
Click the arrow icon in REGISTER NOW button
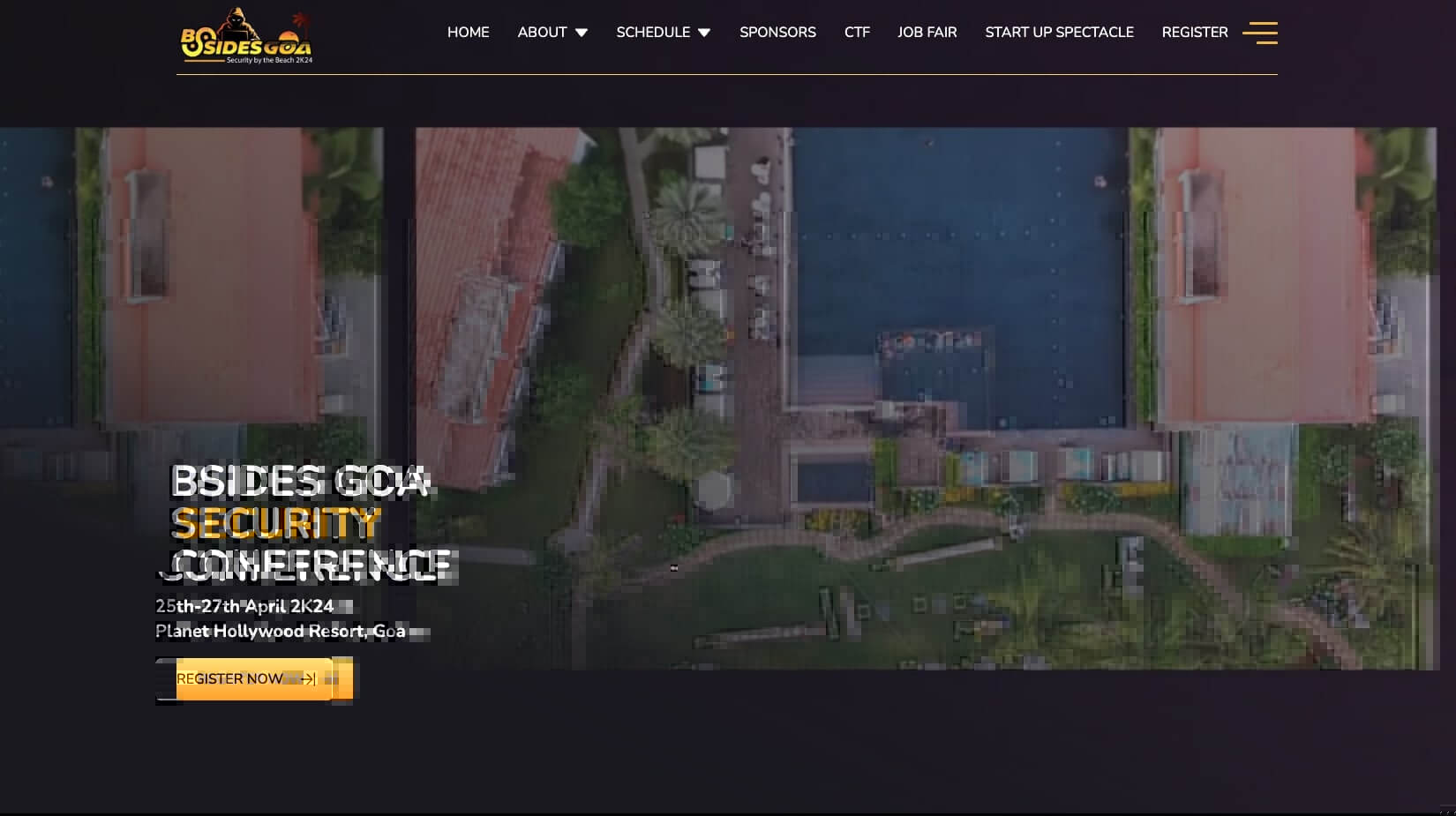[x=308, y=678]
